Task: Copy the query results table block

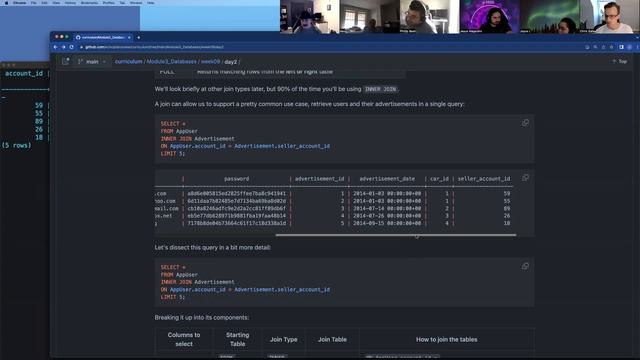Action: (x=525, y=178)
